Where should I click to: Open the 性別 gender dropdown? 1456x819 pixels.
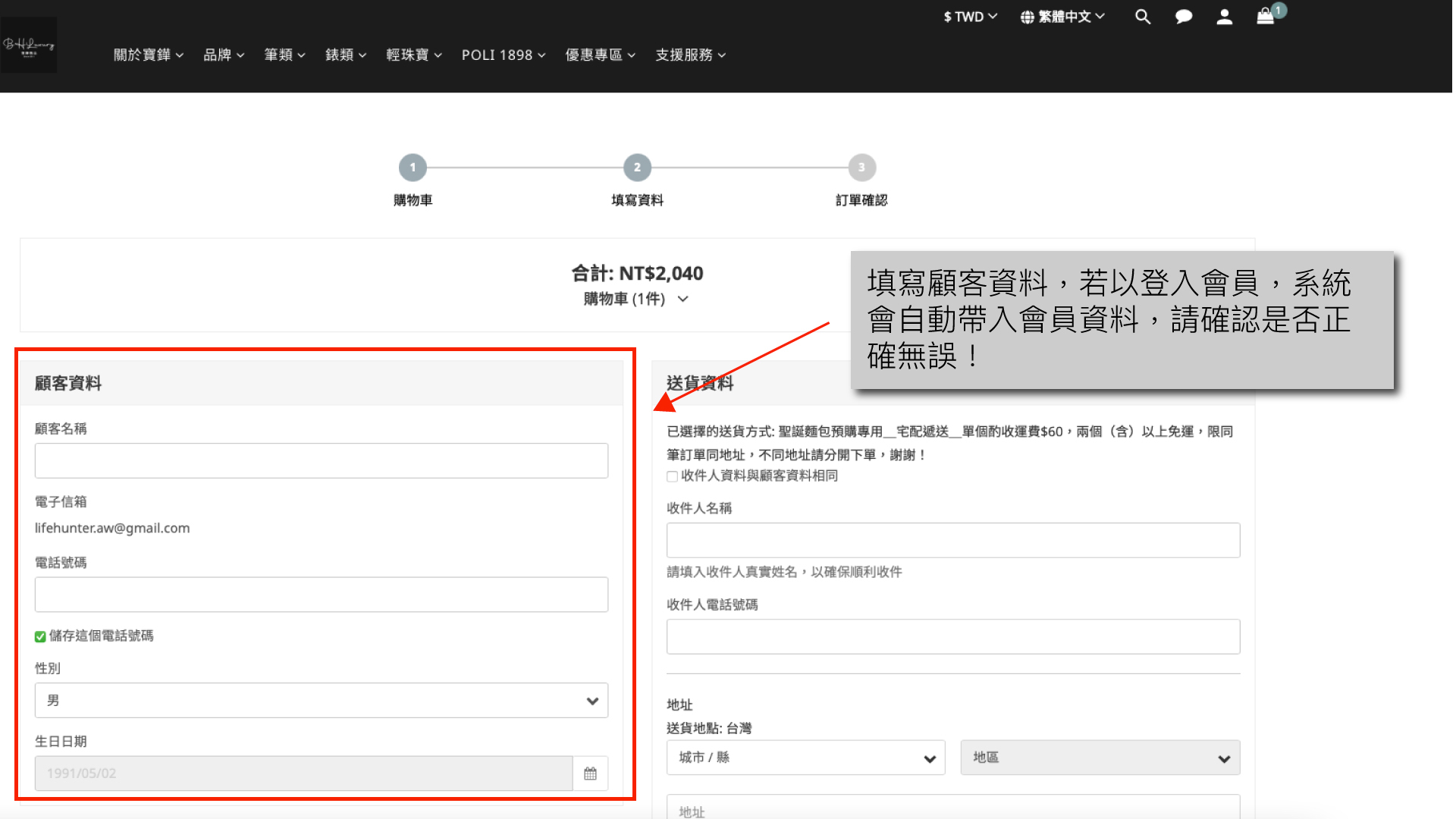321,701
